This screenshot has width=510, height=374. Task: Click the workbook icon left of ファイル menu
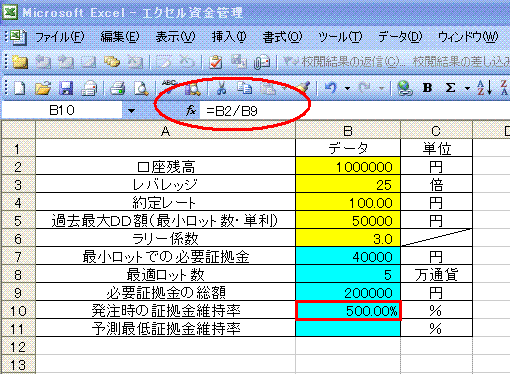[18, 37]
